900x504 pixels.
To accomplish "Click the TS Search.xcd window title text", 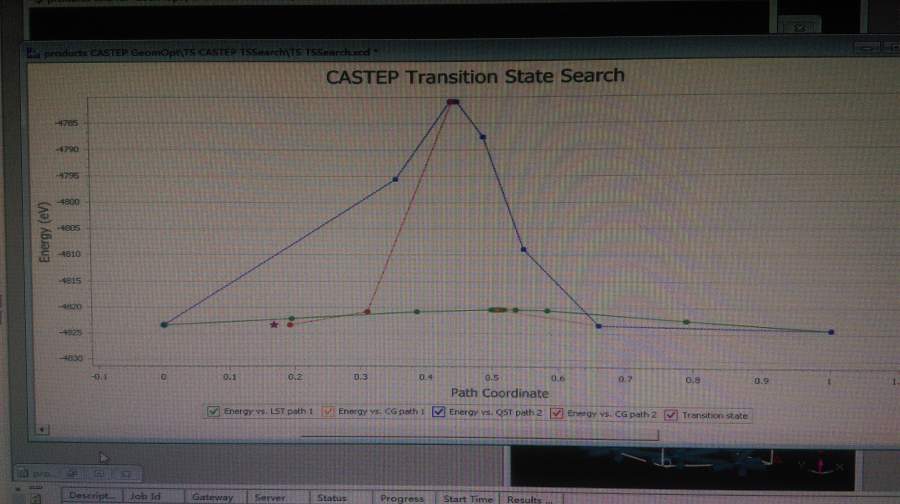I will 211,52.
